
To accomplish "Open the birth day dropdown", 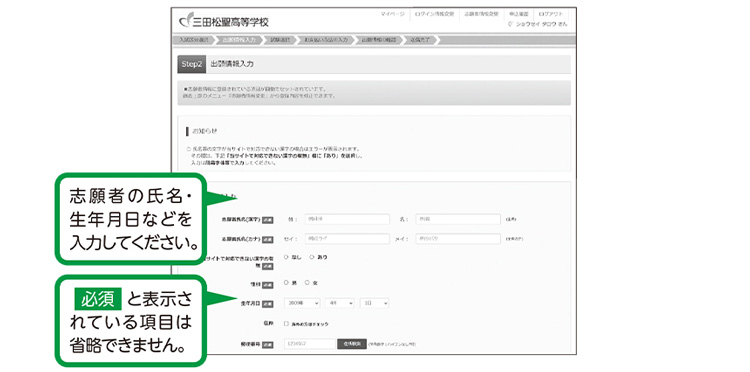I will (x=375, y=303).
